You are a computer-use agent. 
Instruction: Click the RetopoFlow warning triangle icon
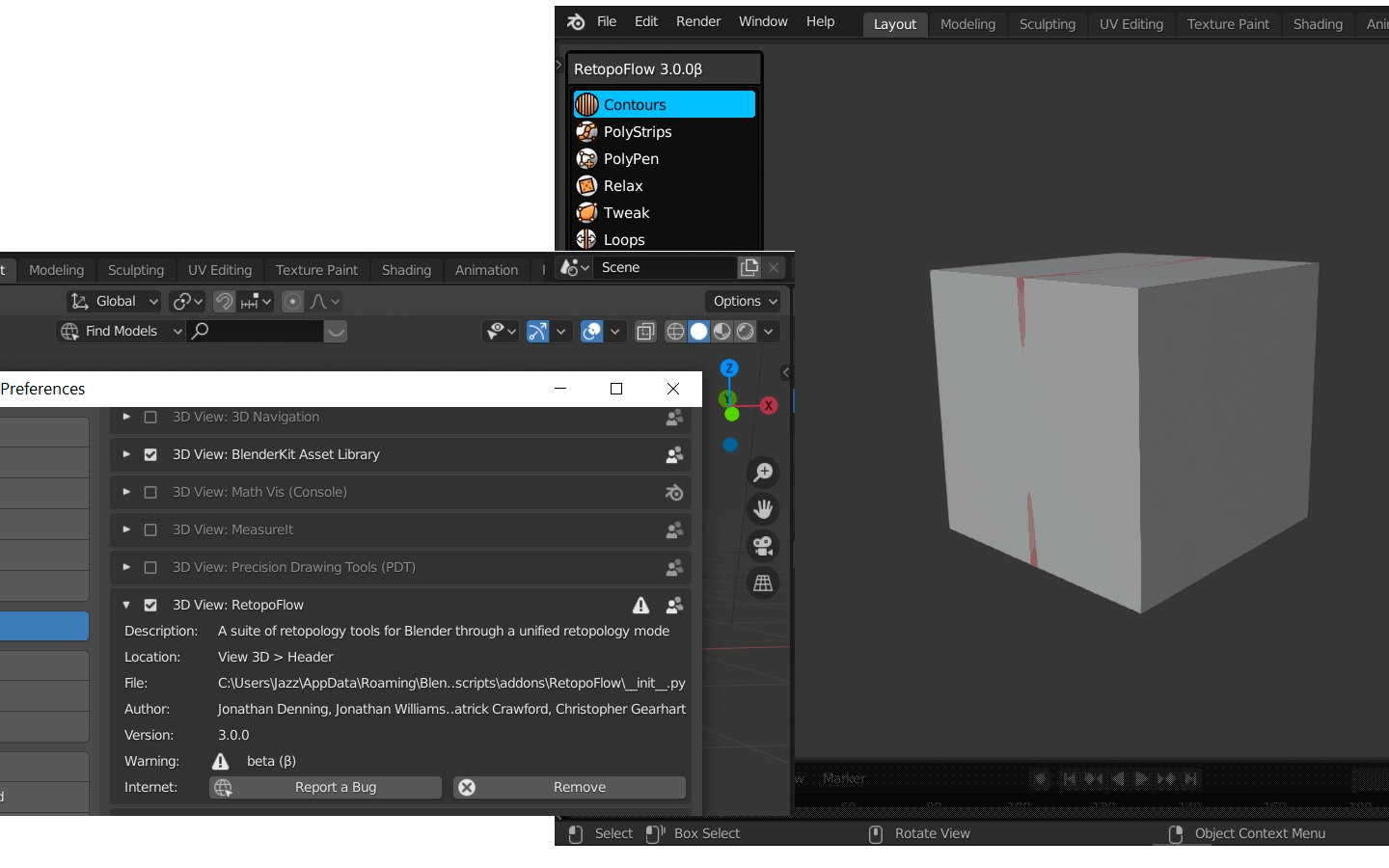coord(640,605)
